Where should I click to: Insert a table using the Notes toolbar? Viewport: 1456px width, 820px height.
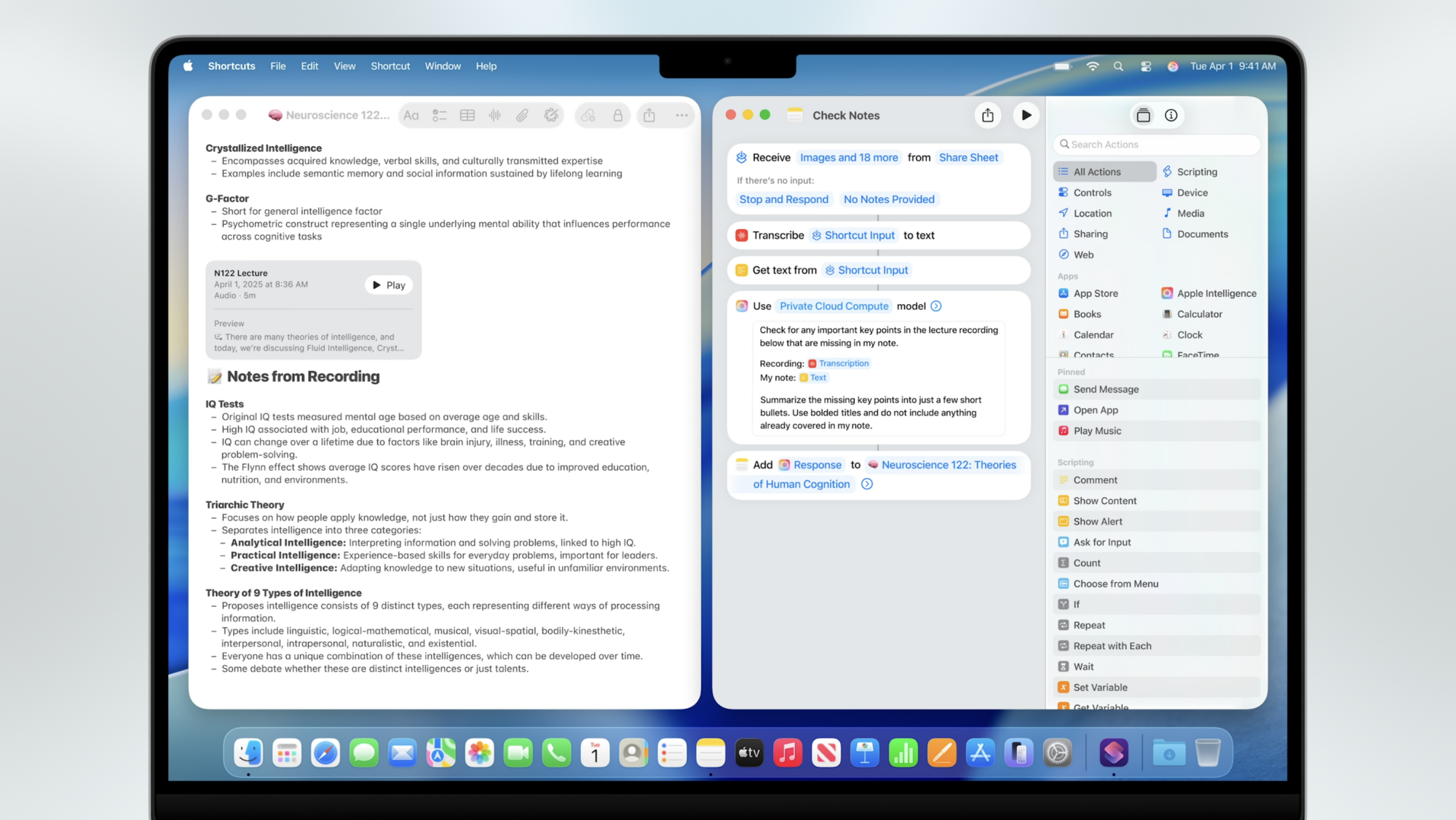coord(467,115)
